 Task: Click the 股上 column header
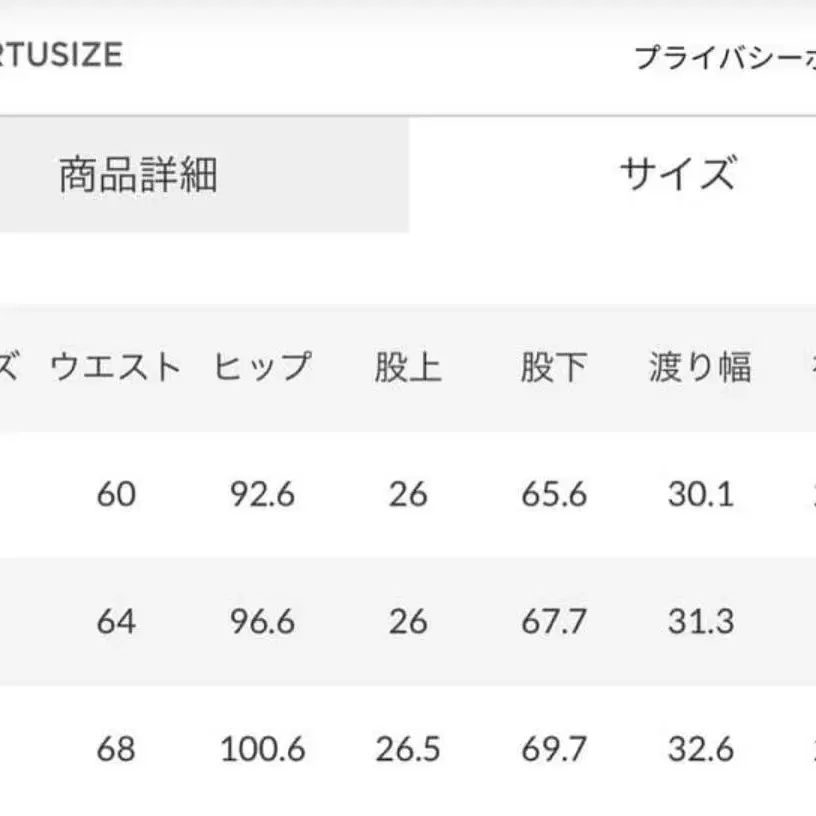coord(408,368)
